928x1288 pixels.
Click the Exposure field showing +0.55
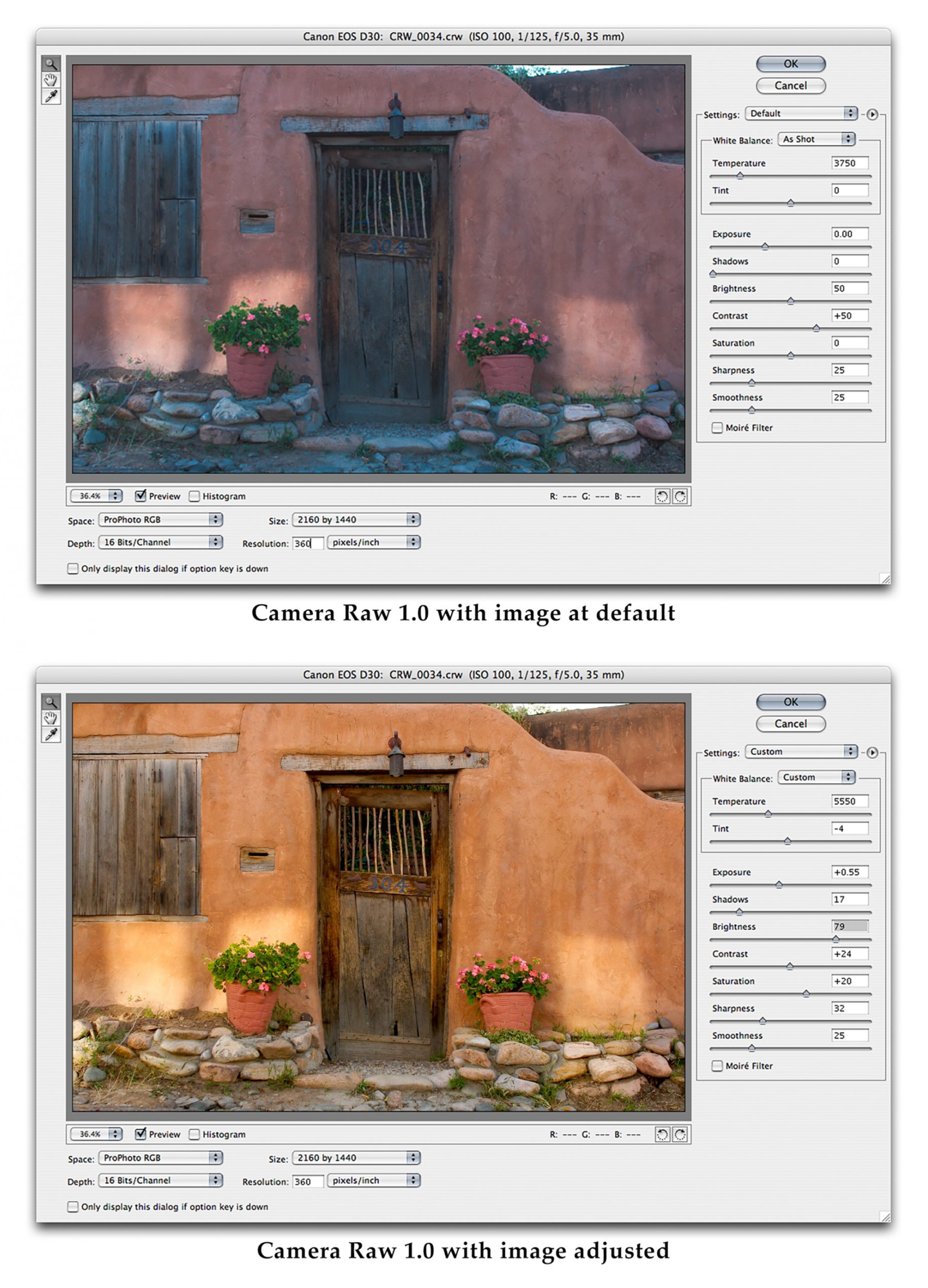849,872
